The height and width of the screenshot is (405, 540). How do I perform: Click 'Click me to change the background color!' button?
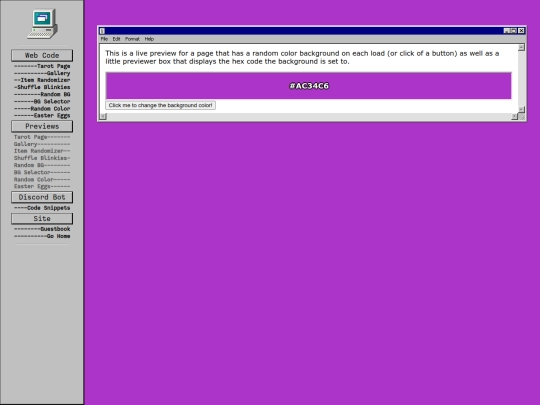(160, 105)
